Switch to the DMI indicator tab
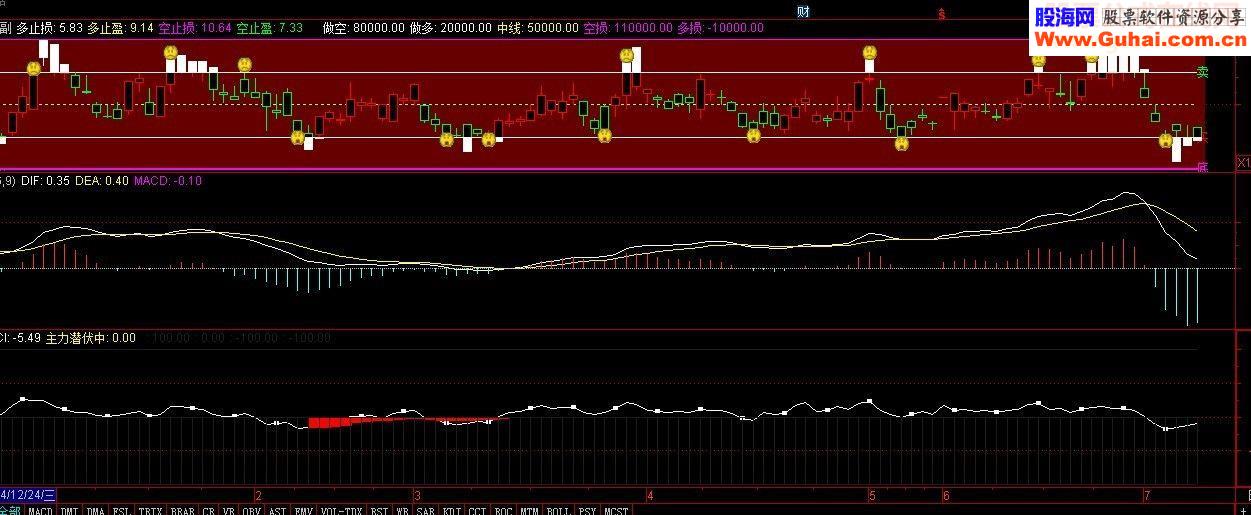The width and height of the screenshot is (1251, 515). click(69, 510)
